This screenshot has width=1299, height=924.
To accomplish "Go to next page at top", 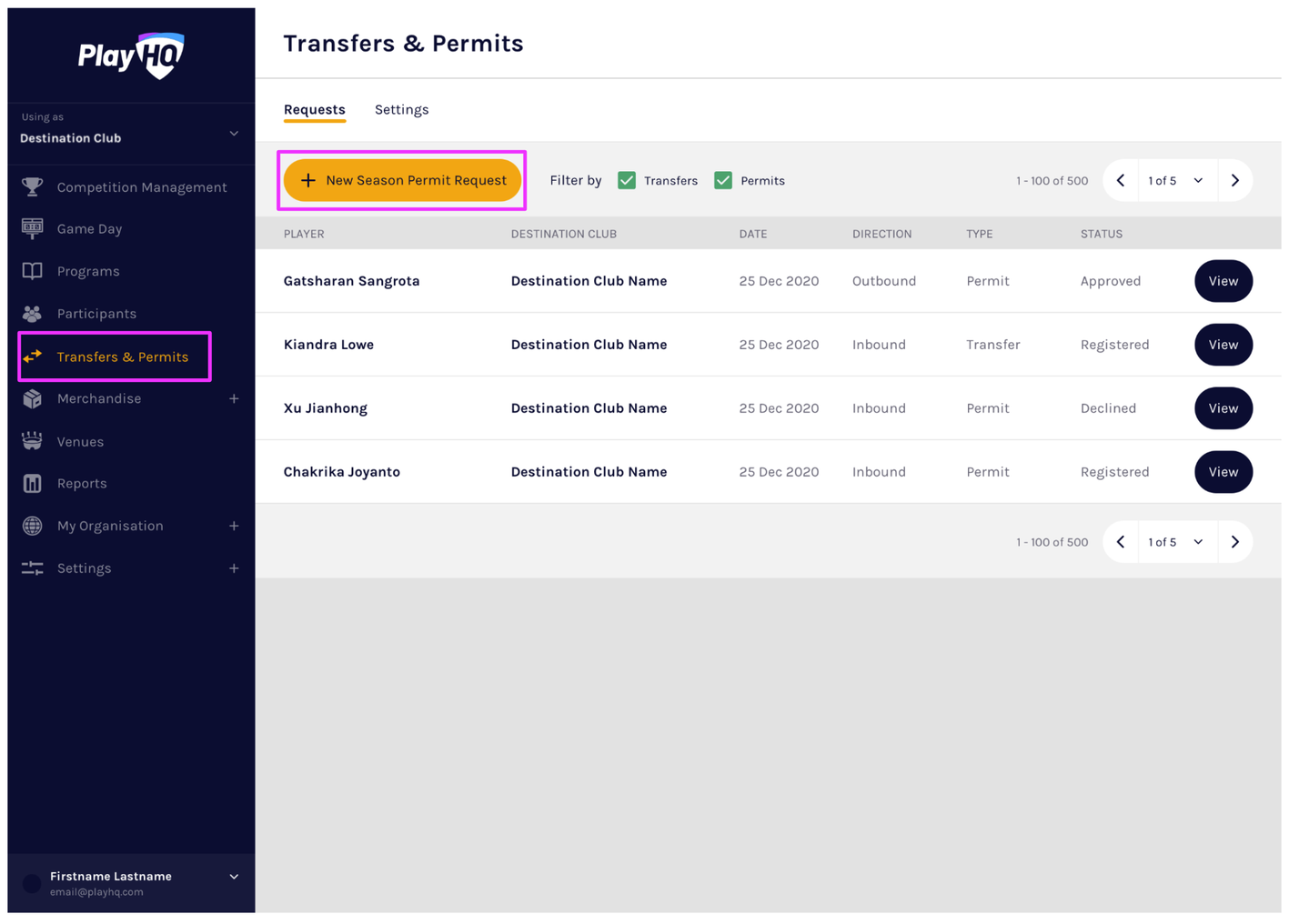I will [1234, 181].
